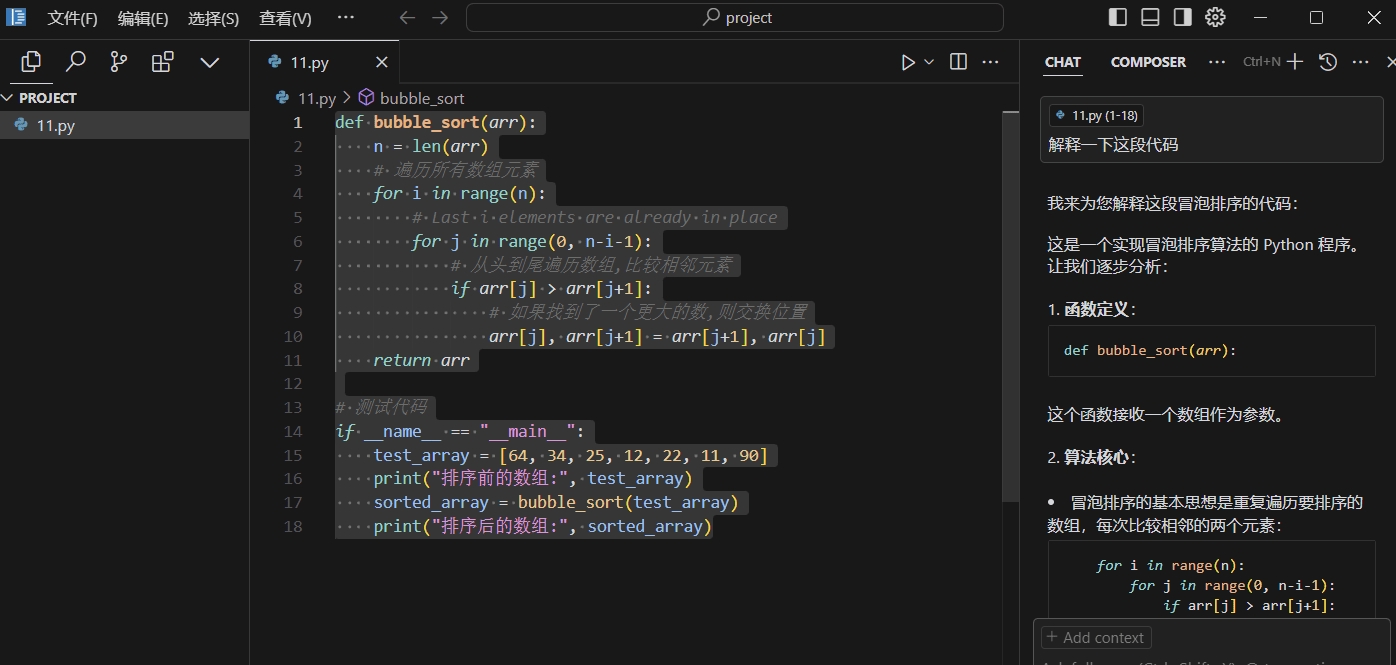This screenshot has height=665, width=1396.
Task: Toggle the bottom panel layout
Action: point(1150,17)
